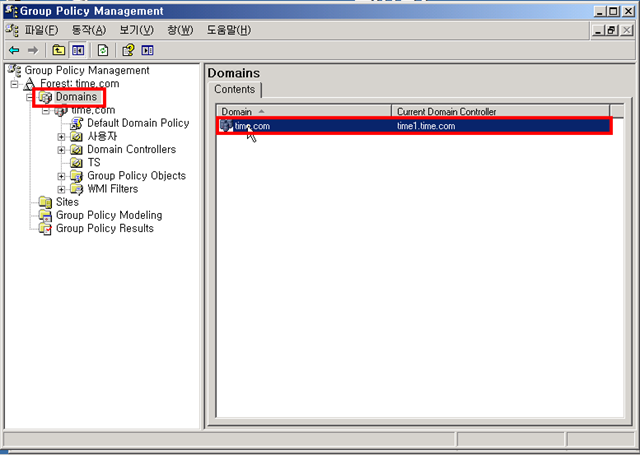Image resolution: width=640 pixels, height=455 pixels.
Task: Collapse the time.com domain node
Action: [x=46, y=111]
